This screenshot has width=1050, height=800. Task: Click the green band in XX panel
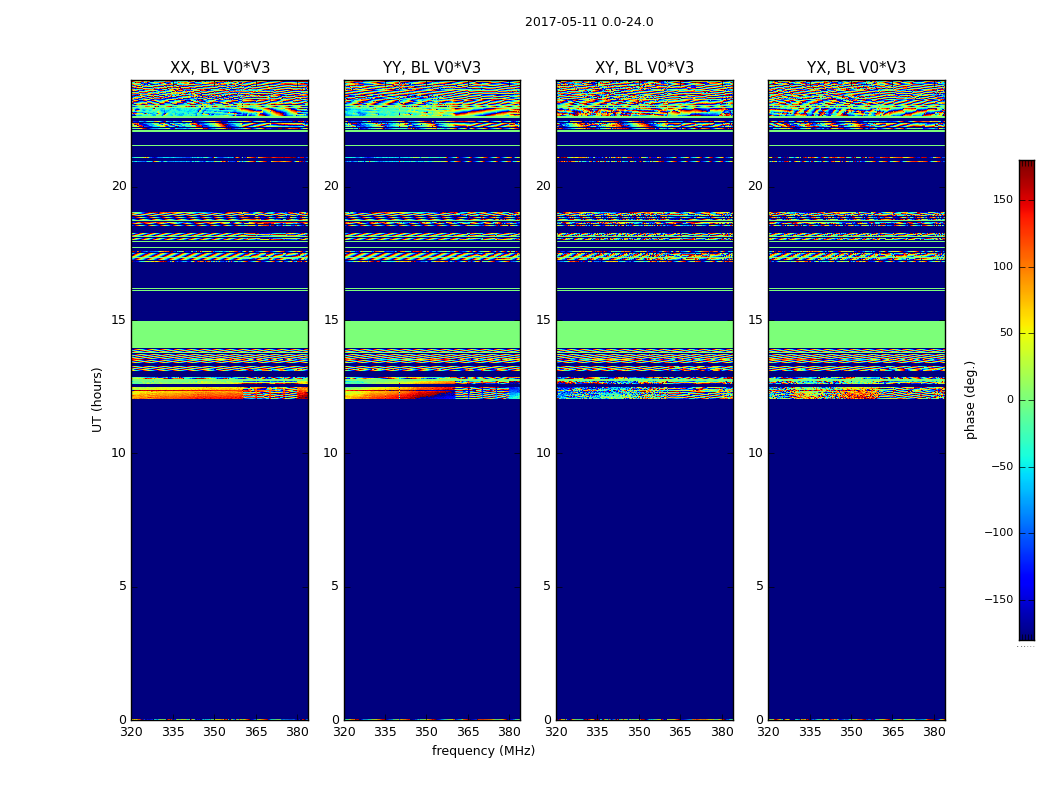click(219, 334)
